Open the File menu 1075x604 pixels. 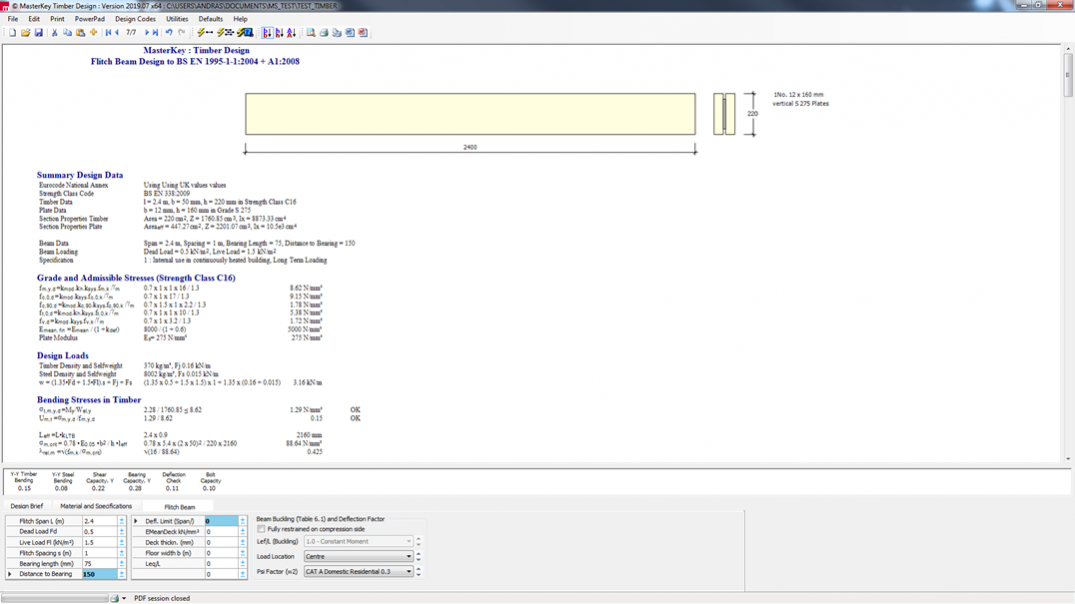13,19
